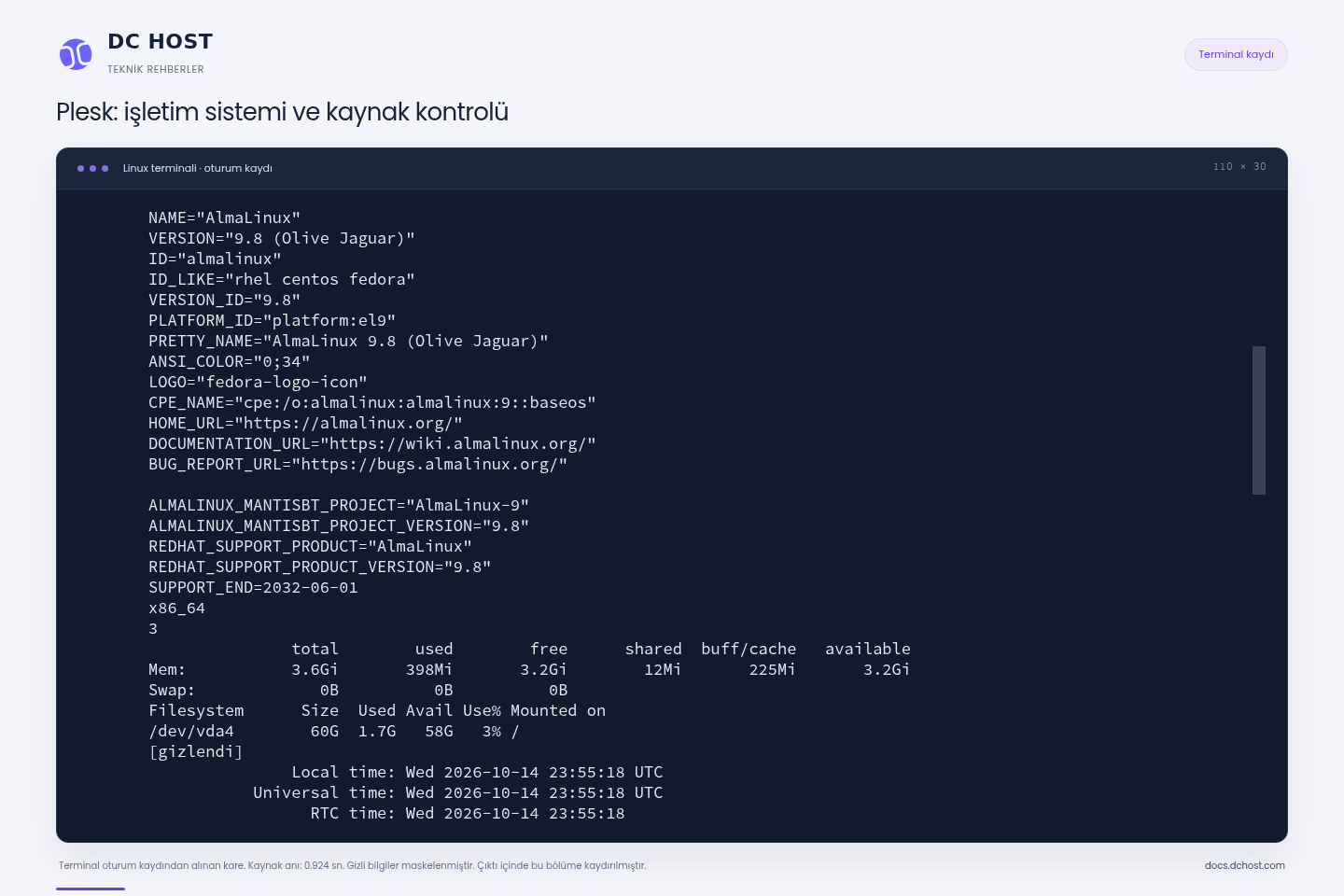Image resolution: width=1344 pixels, height=896 pixels.
Task: Click the TEKNİK REHBERLER subtitle
Action: tap(156, 69)
